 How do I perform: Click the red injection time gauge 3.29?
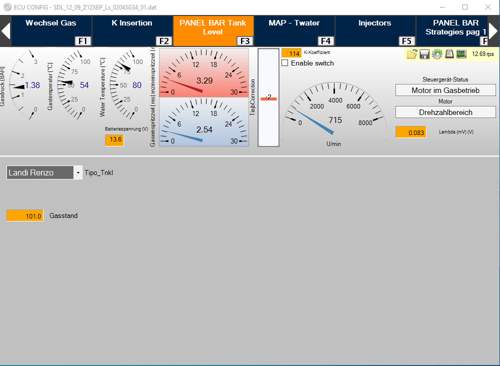[x=204, y=73]
